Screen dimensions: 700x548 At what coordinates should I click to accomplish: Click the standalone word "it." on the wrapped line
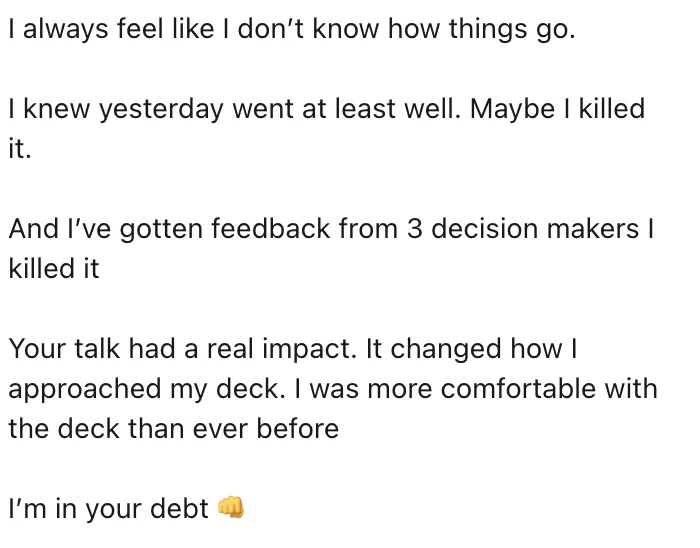point(21,148)
